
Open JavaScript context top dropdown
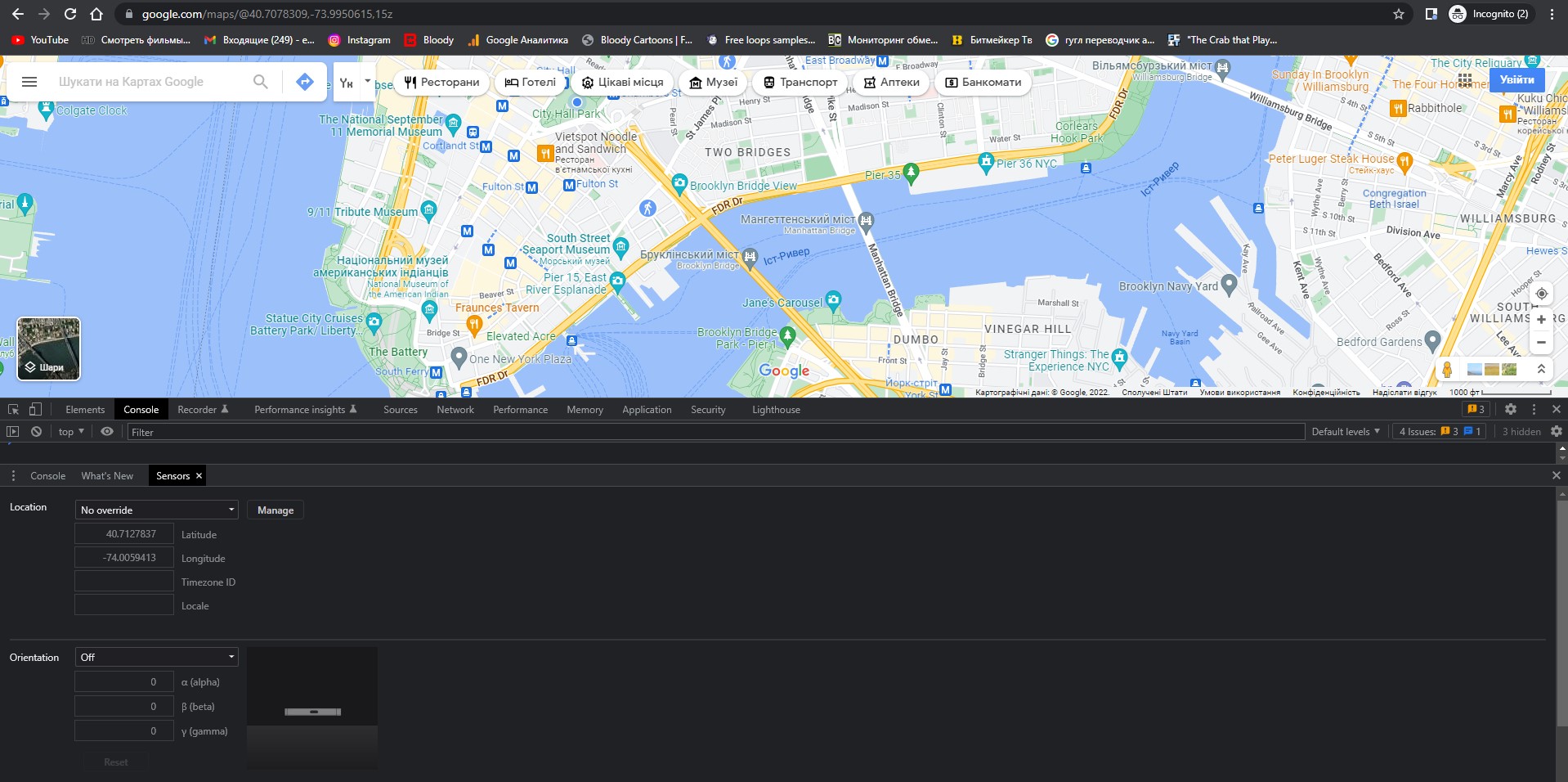tap(71, 432)
